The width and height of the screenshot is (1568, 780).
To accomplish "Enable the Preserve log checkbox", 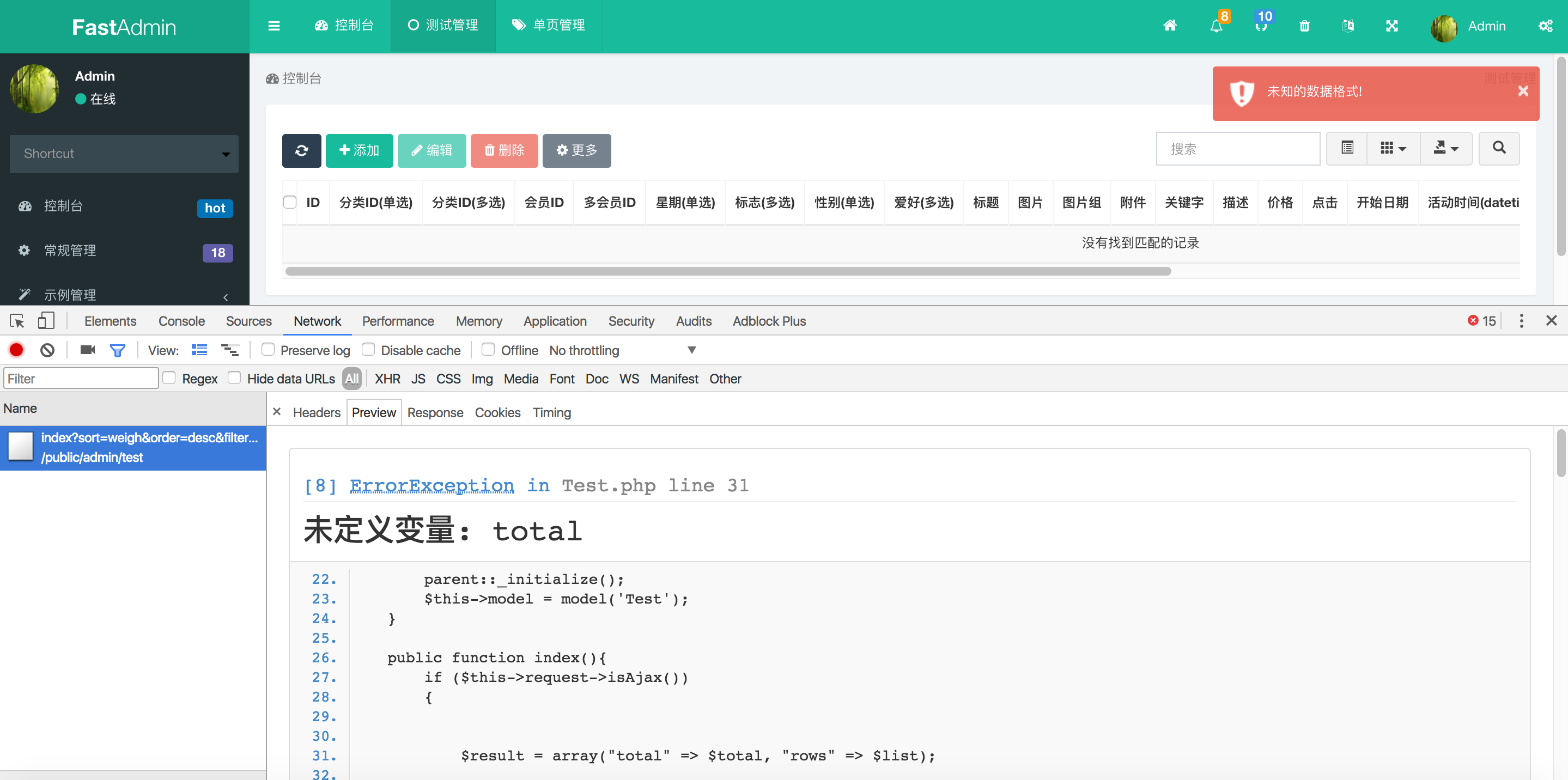I will pos(268,350).
